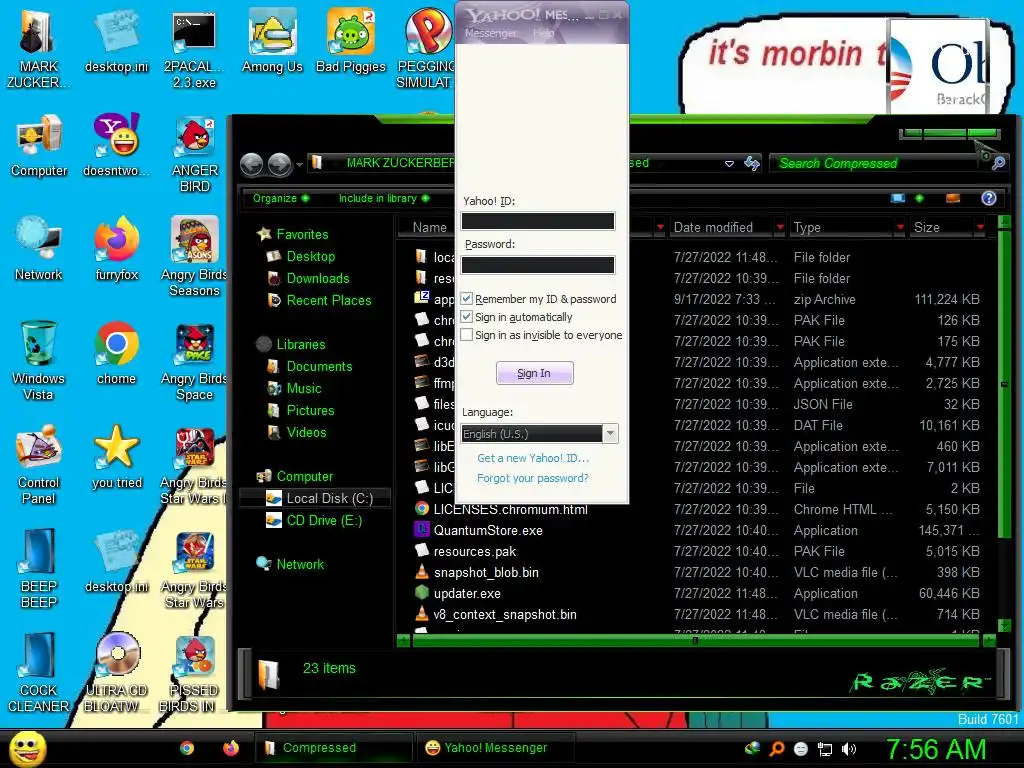Screen dimensions: 1024x768
Task: Open Type column filter arrow
Action: pyautogui.click(x=900, y=227)
